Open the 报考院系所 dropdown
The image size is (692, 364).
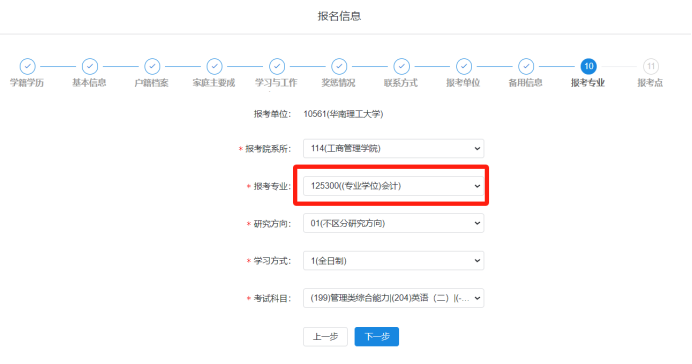[393, 149]
